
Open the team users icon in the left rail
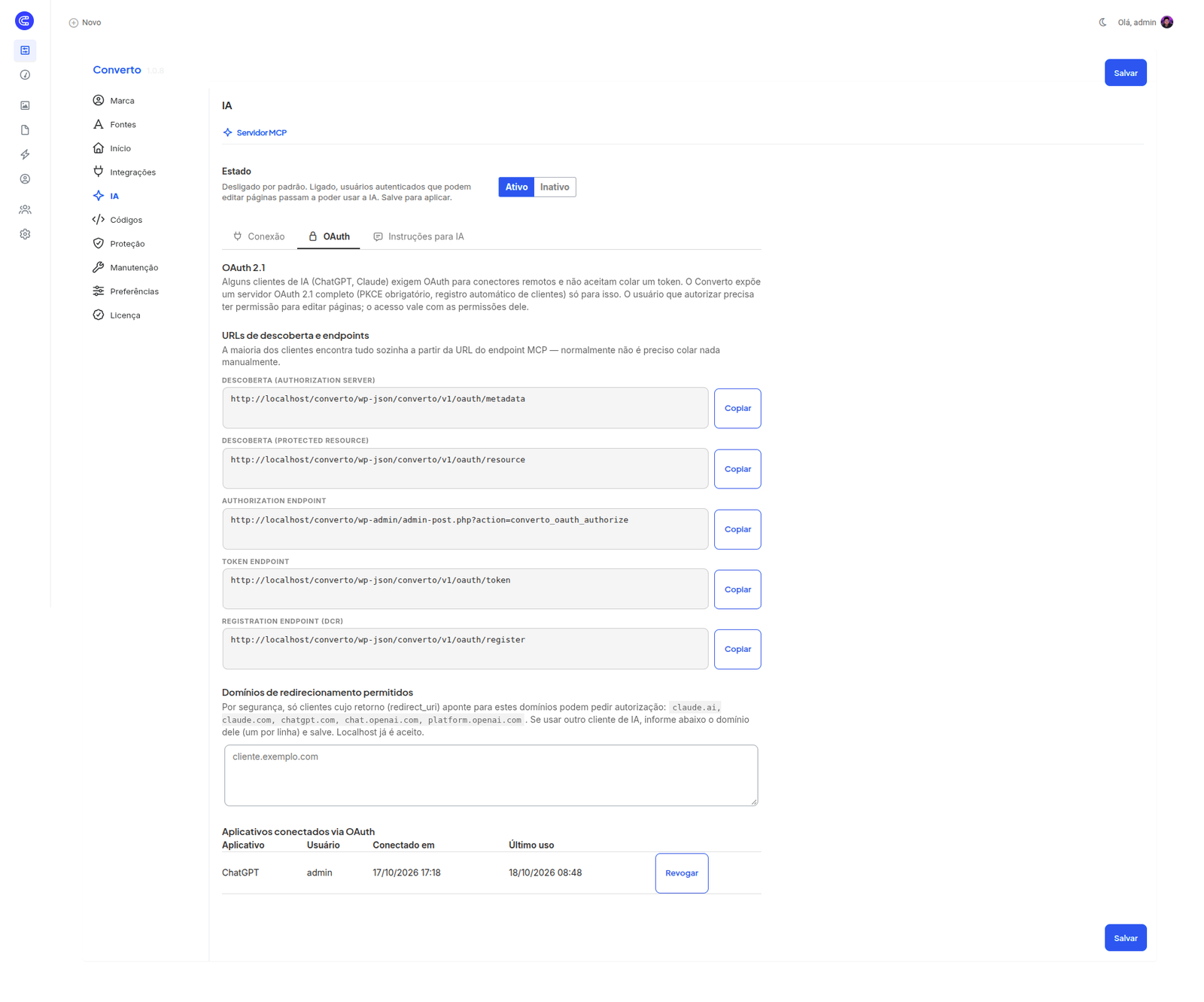coord(25,209)
